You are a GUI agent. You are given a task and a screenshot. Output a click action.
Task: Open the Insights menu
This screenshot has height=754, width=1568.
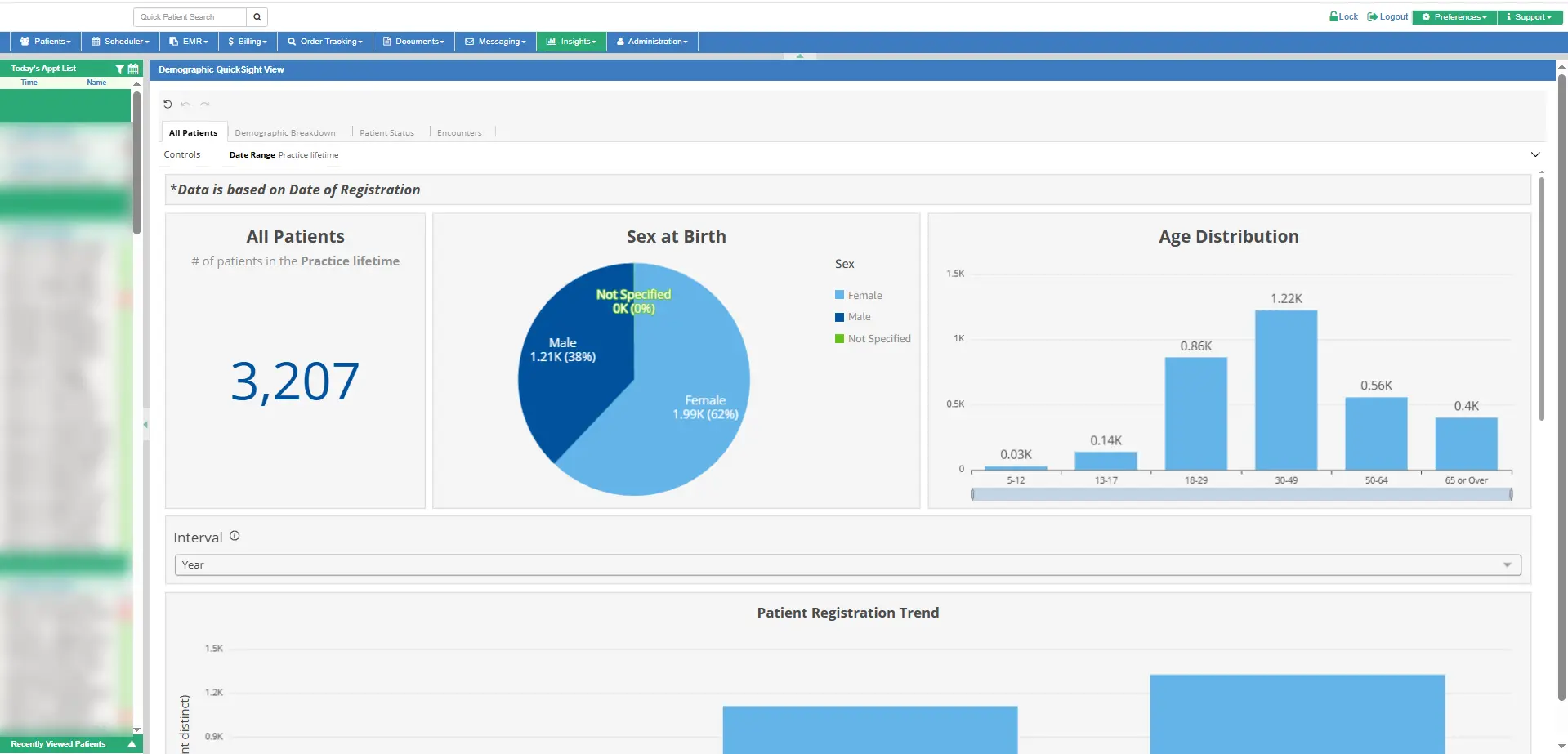click(571, 42)
